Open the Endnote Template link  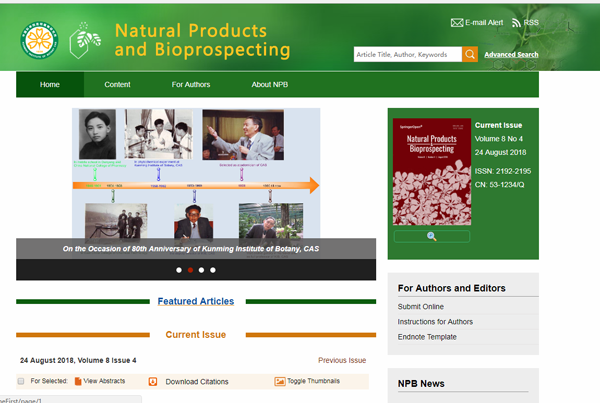(x=427, y=337)
